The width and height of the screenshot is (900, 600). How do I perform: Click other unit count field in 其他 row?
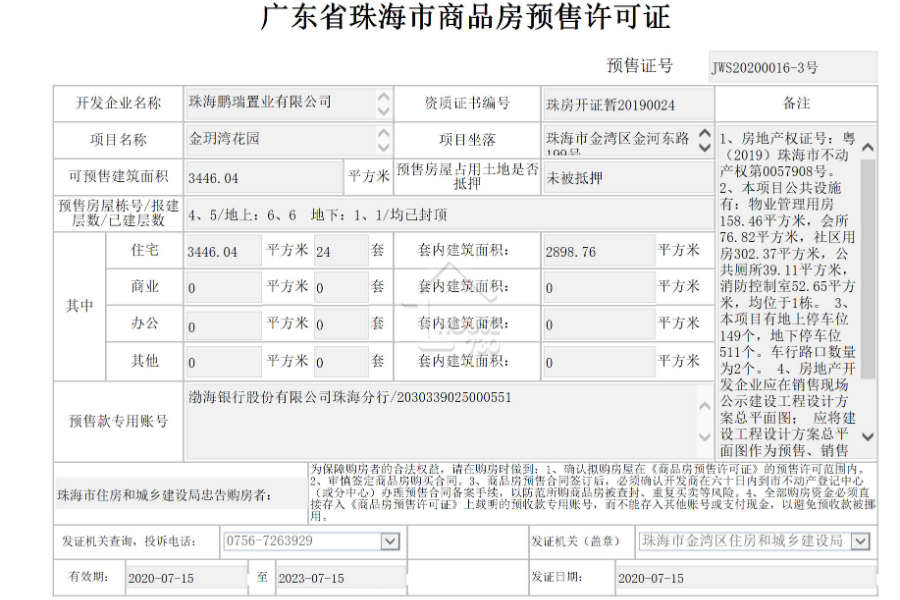341,362
